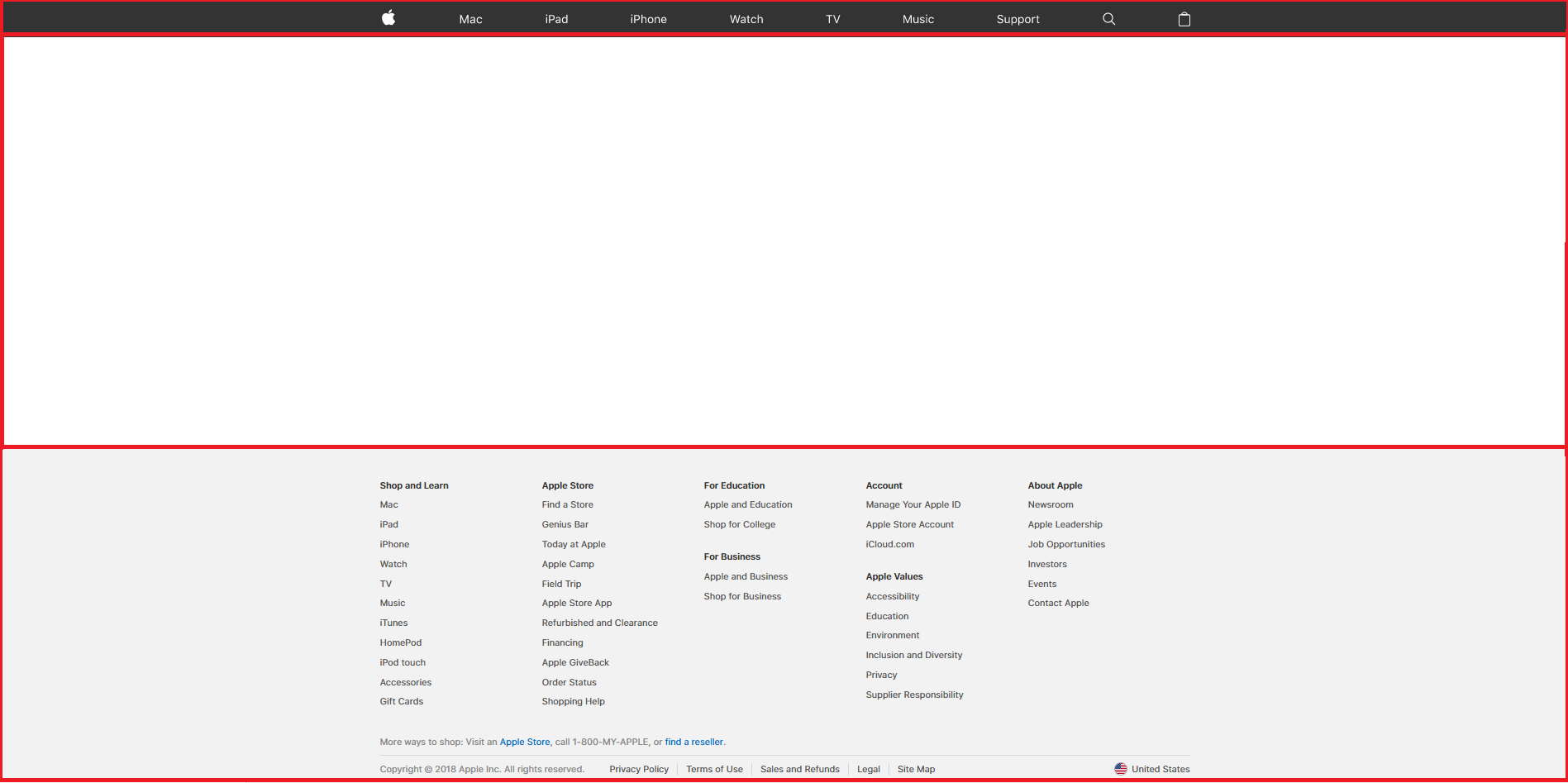Click the Find a Store link
Viewport: 1568px width, 783px height.
(567, 504)
